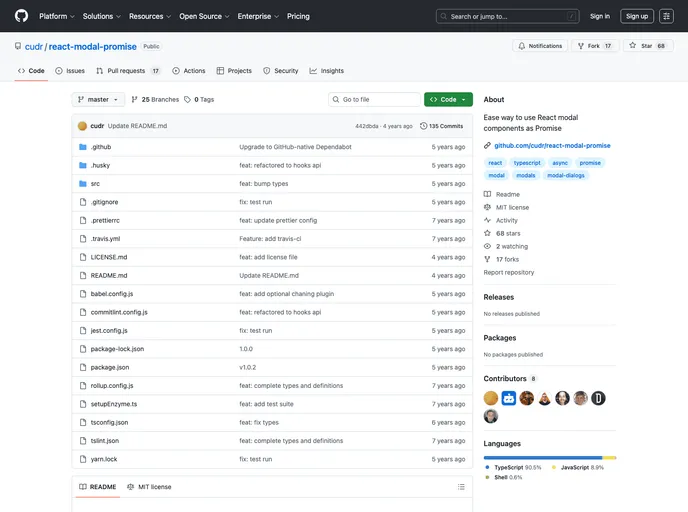Switch to the Pull requests tab

coord(128,71)
